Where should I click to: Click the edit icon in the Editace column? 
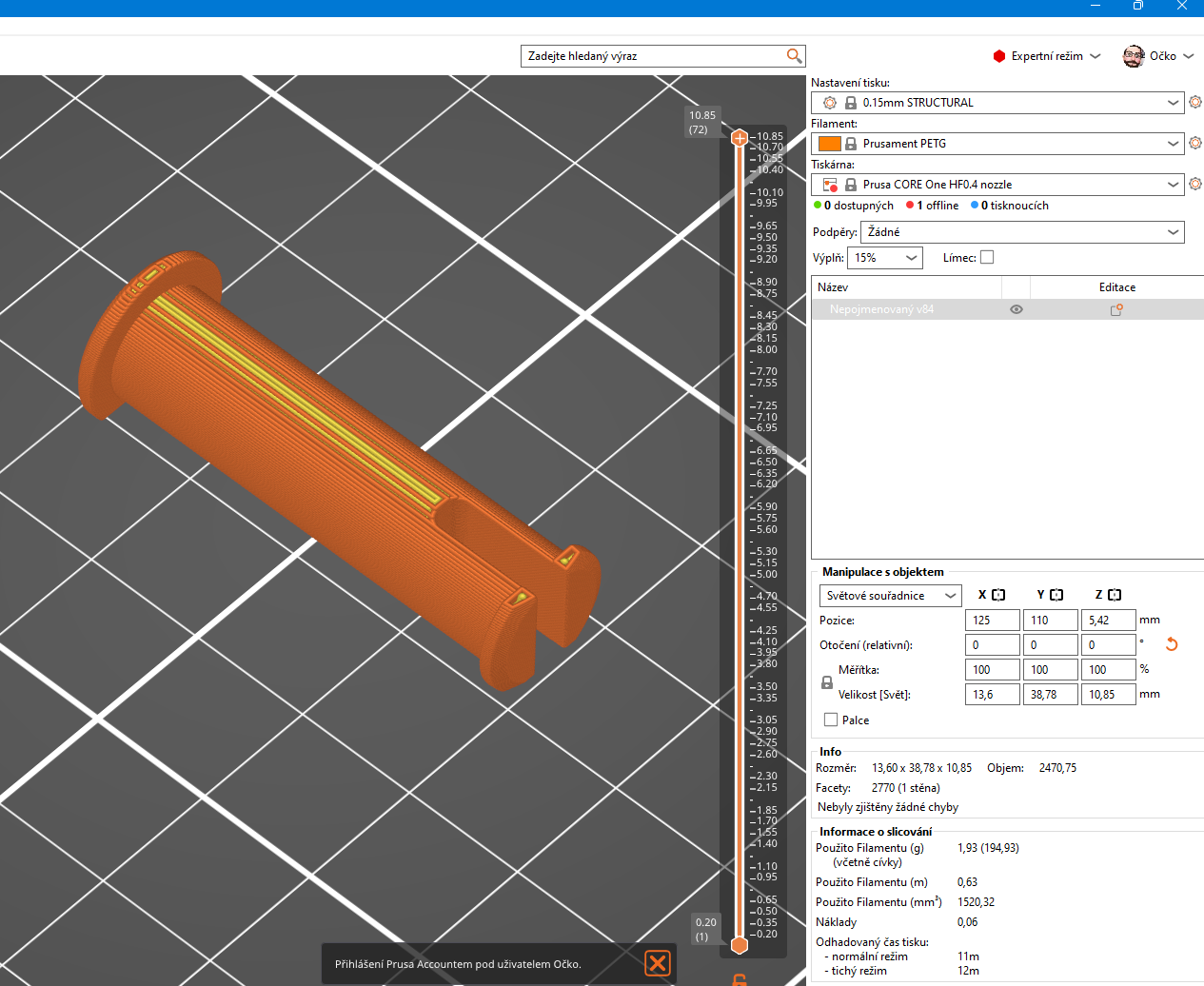[x=1116, y=309]
